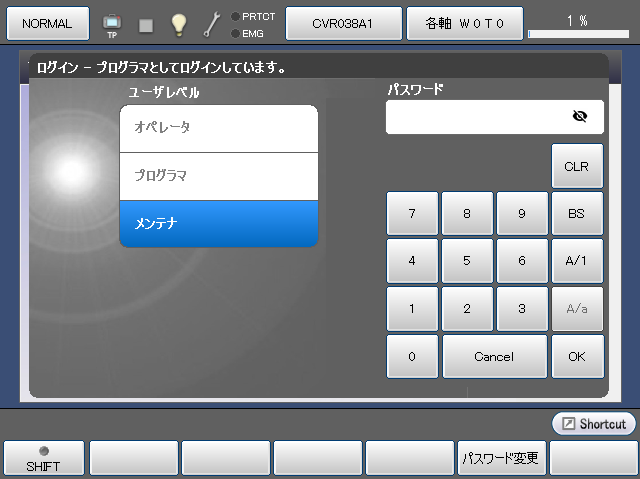Click the wrench maintenance icon
The height and width of the screenshot is (479, 640).
[212, 24]
